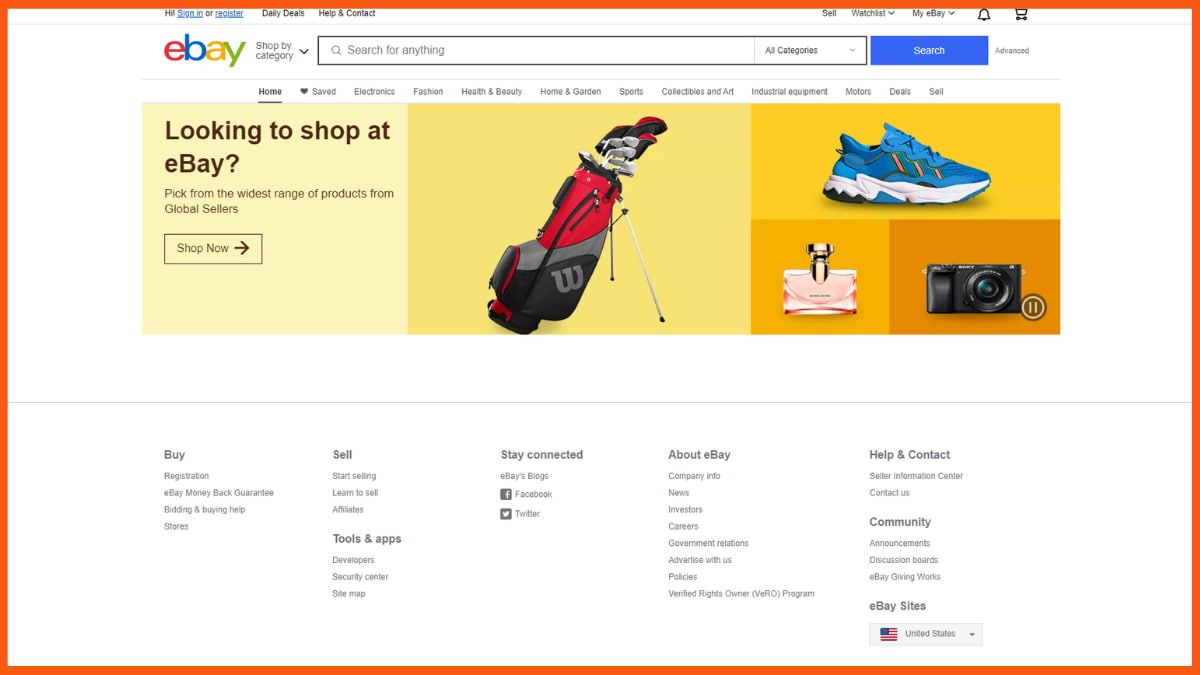Open the Announcements community link

(x=900, y=544)
